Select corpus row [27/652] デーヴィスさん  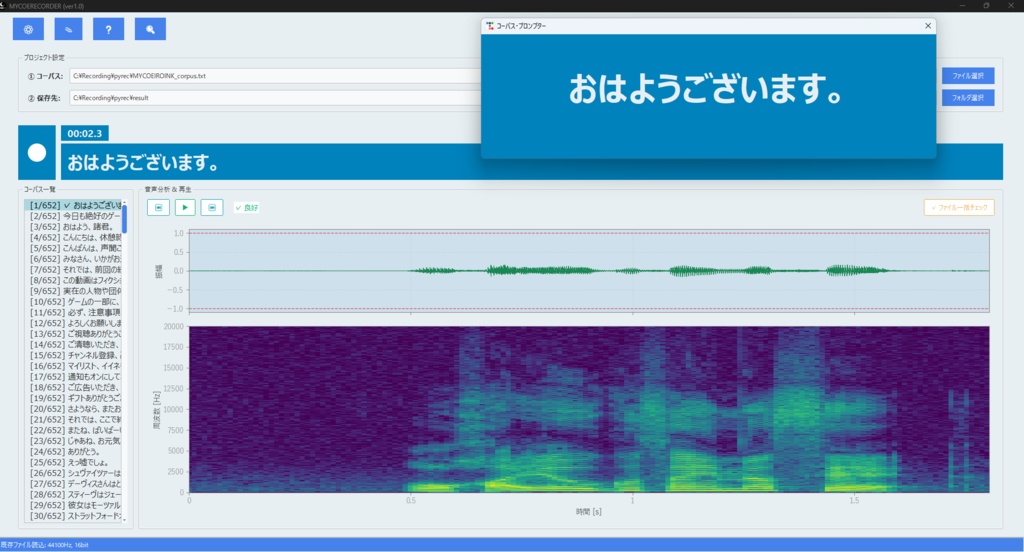point(73,483)
